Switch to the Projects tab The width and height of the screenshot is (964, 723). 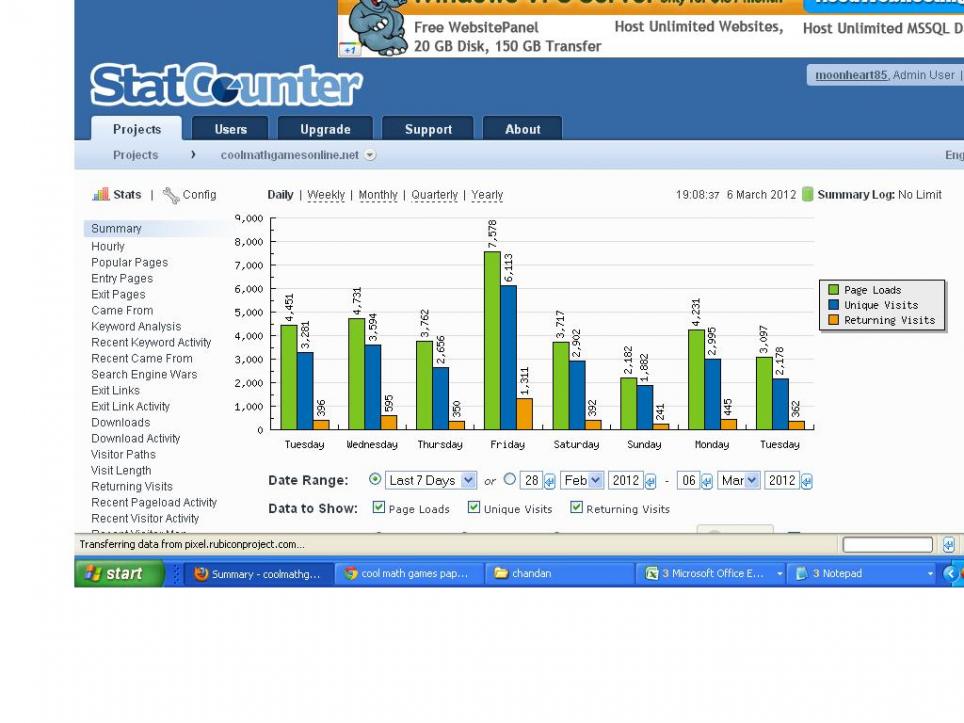click(136, 129)
